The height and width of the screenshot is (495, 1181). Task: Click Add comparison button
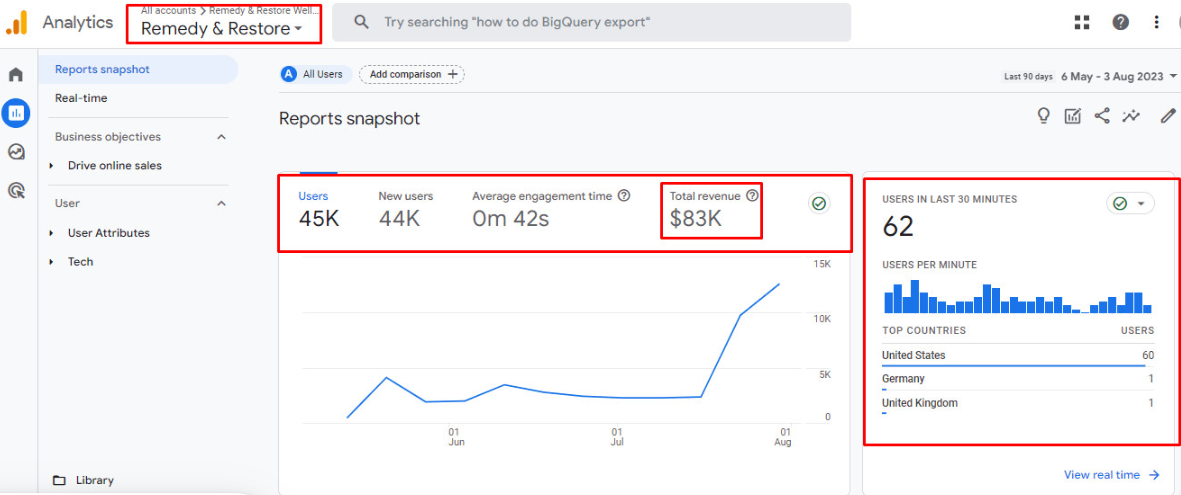[412, 74]
